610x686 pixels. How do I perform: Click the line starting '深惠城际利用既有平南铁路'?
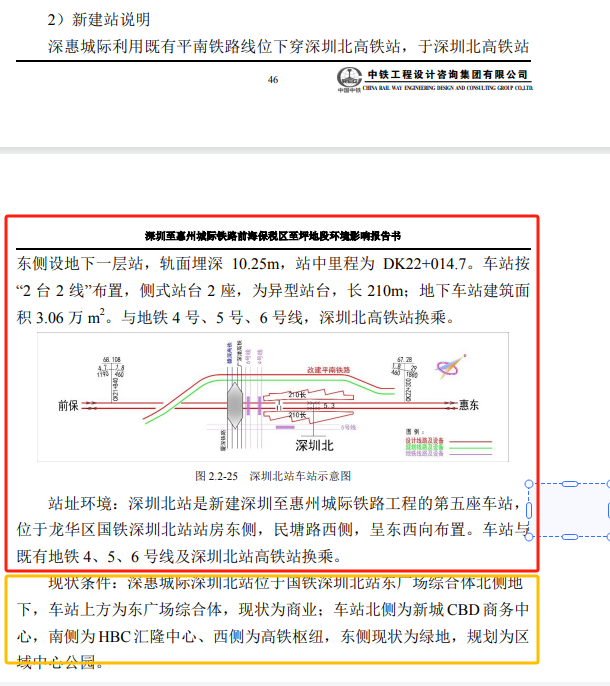288,46
